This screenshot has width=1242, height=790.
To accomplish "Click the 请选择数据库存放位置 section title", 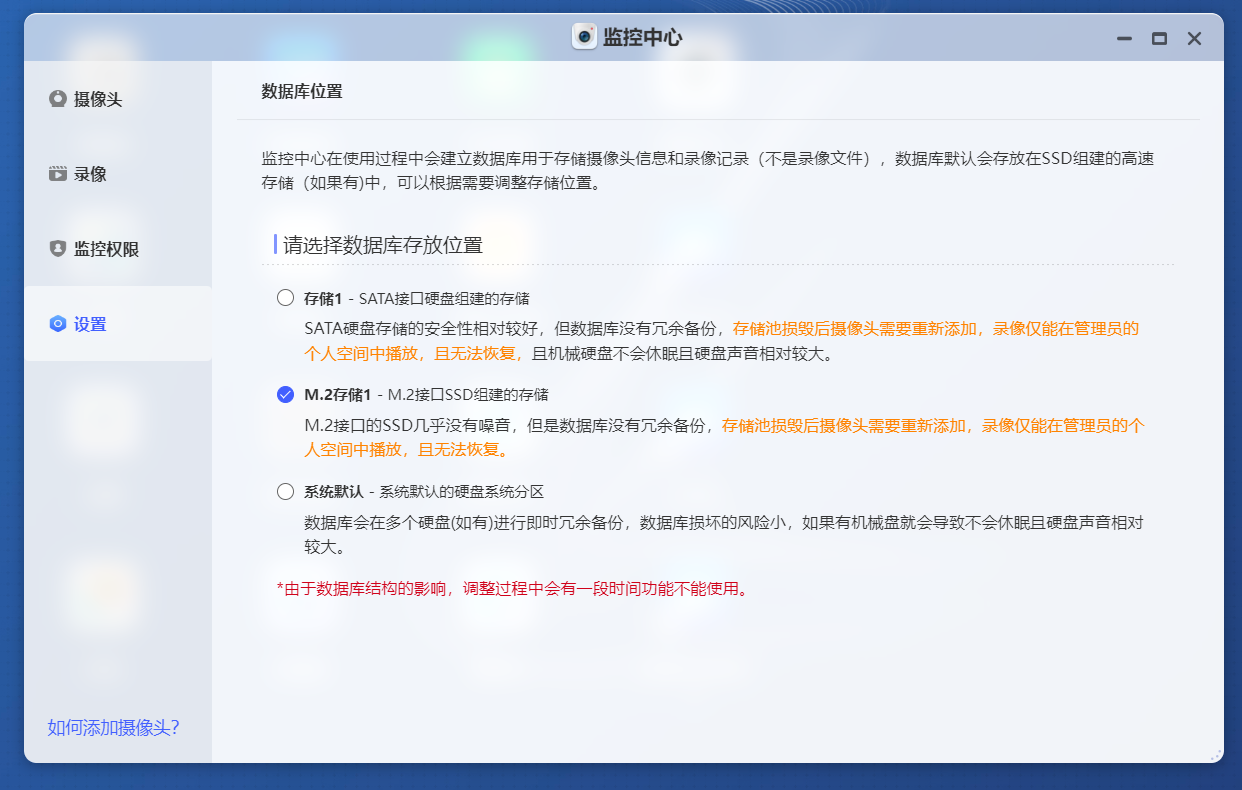I will point(383,245).
